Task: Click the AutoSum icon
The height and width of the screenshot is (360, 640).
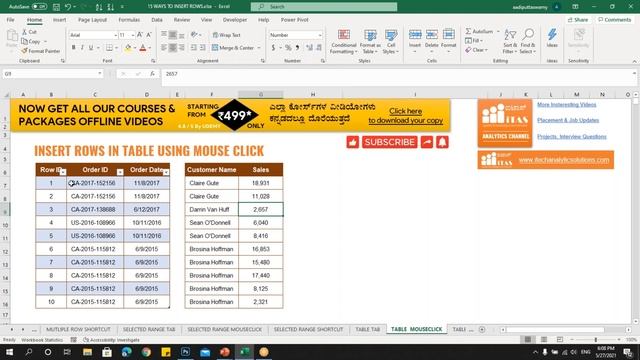Action: (469, 31)
